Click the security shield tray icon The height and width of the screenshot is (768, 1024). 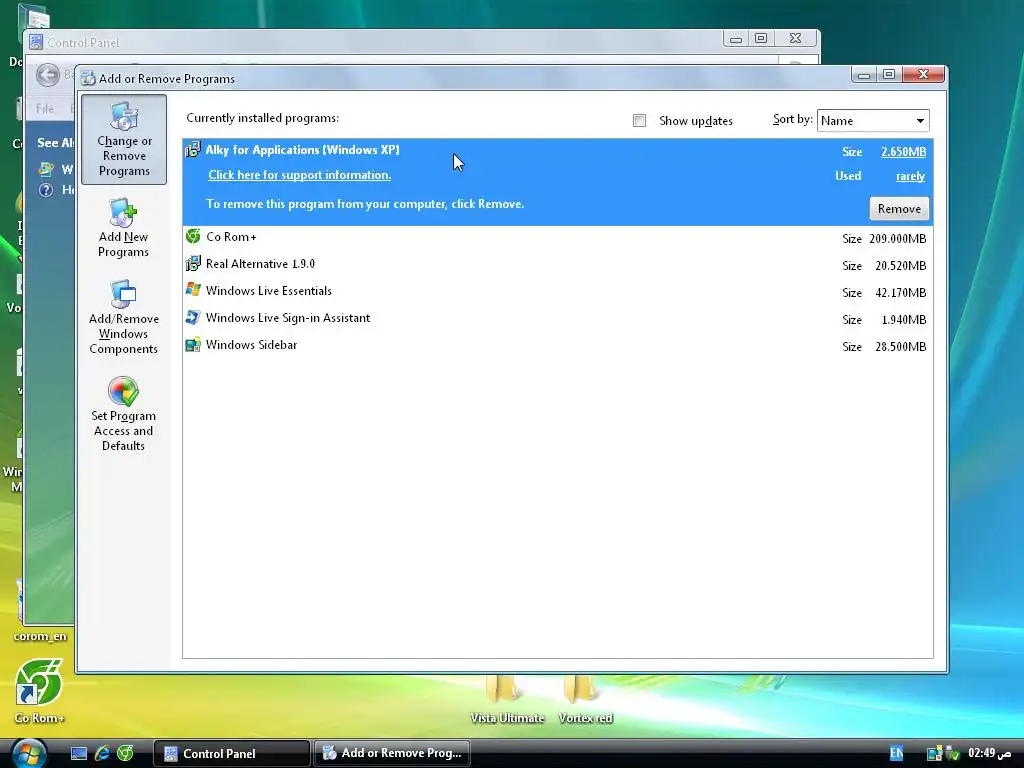pos(952,754)
